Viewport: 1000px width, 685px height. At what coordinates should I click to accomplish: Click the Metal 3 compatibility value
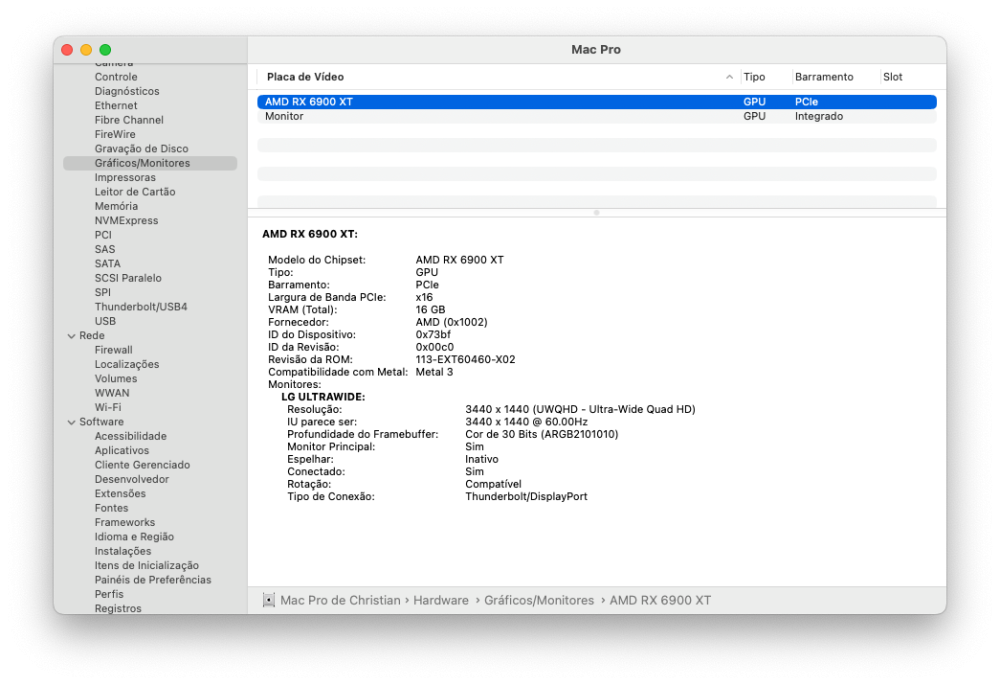[x=434, y=372]
